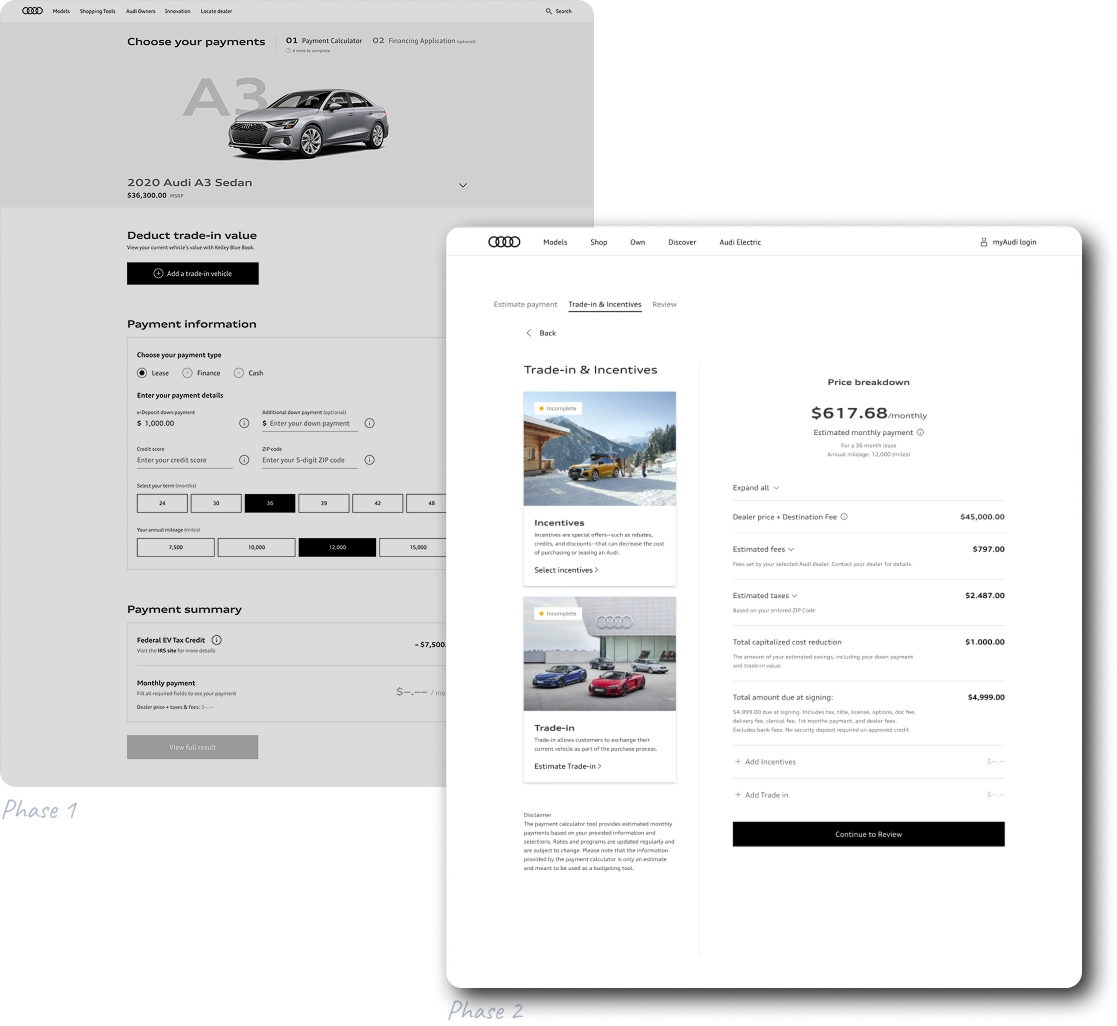This screenshot has width=1117, height=1026.
Task: Show info for Additional down payment
Action: pos(370,423)
